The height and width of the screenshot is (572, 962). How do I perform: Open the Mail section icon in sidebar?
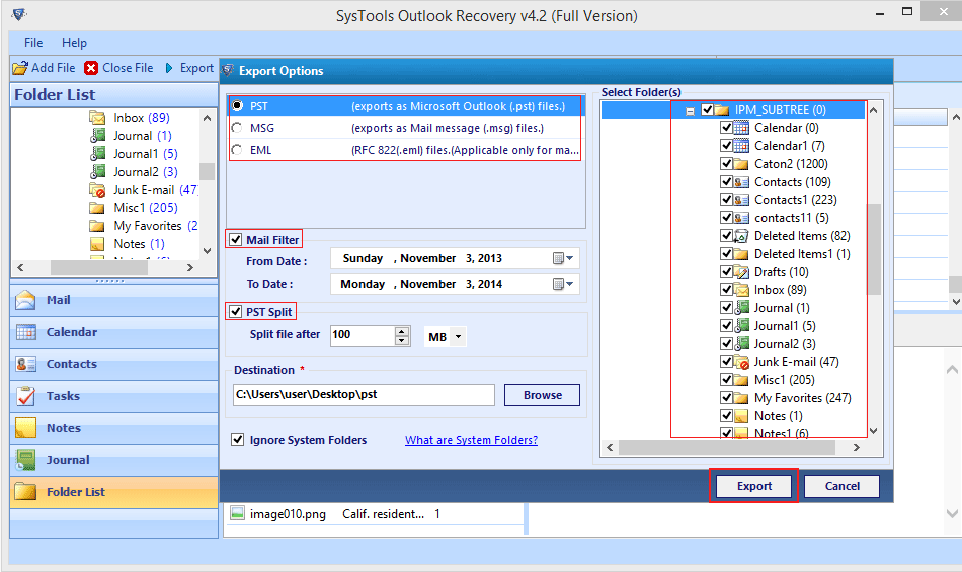click(x=27, y=300)
